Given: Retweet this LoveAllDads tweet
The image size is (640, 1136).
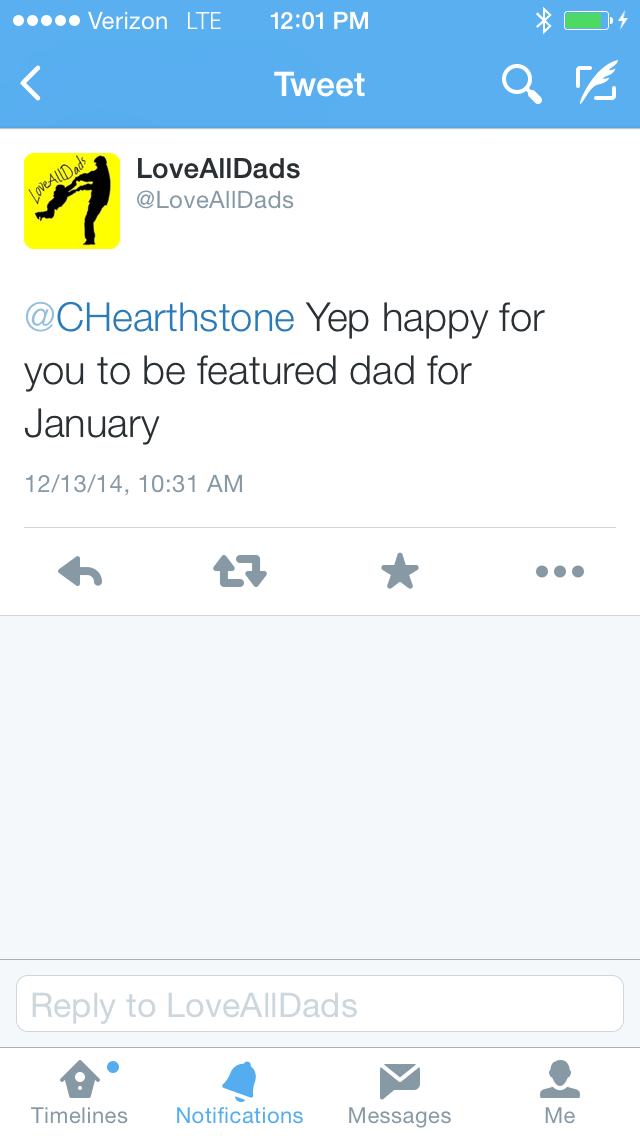Looking at the screenshot, I should pos(240,572).
